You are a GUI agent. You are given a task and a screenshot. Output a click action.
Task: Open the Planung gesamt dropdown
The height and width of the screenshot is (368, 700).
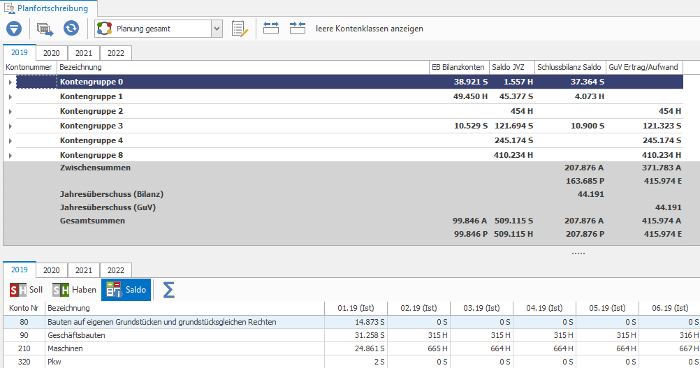[x=217, y=29]
